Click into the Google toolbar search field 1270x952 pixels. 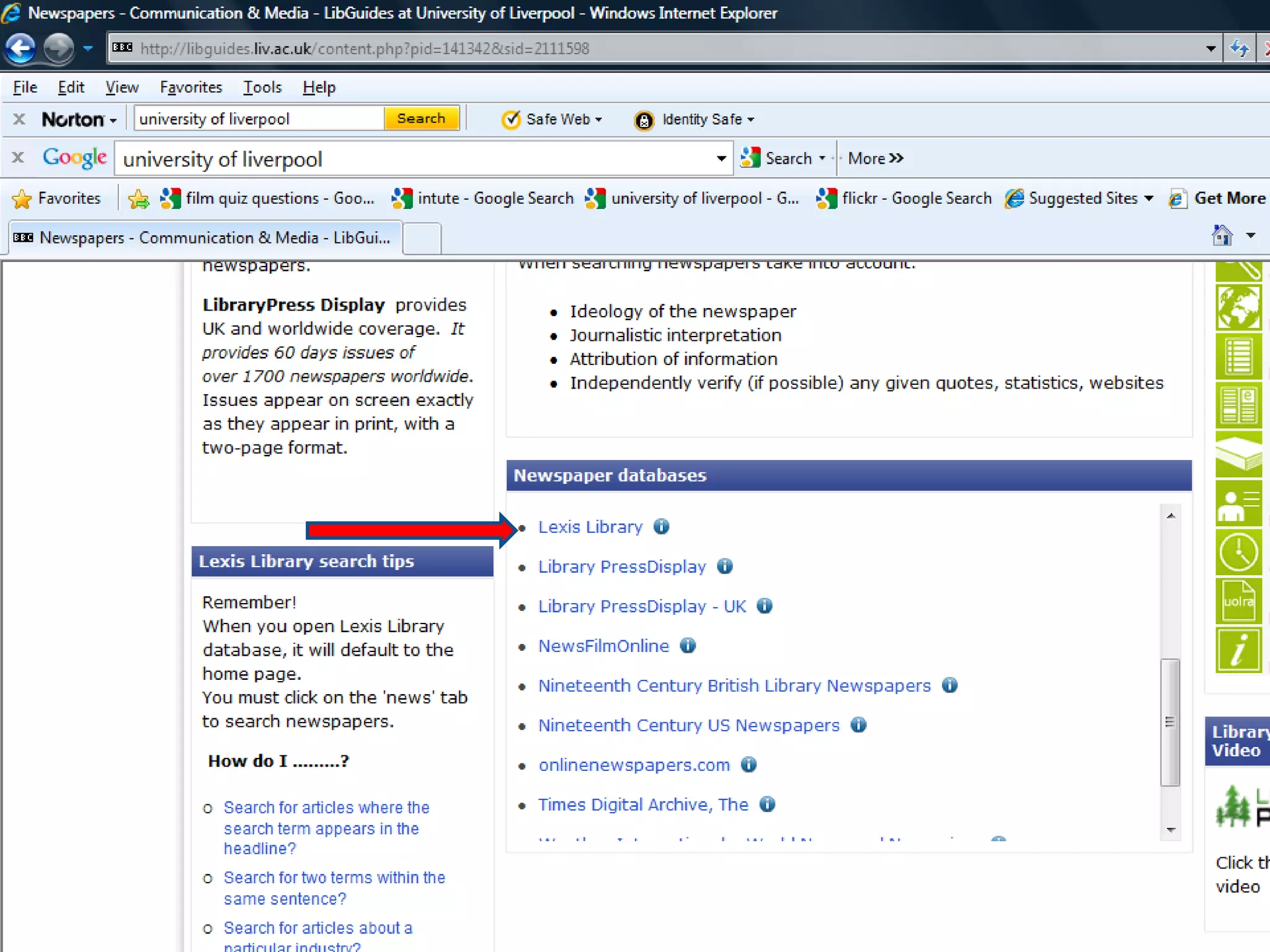(x=415, y=159)
